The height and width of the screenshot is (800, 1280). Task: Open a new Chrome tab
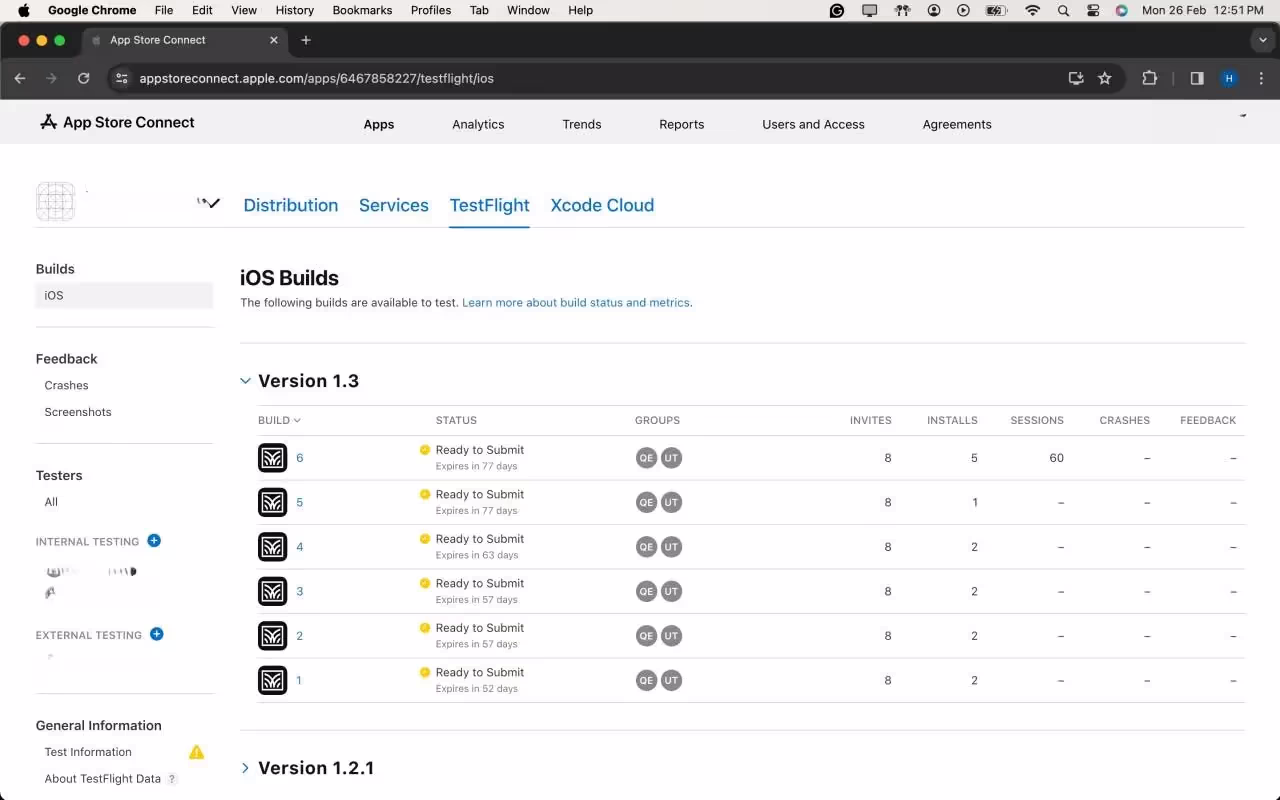pyautogui.click(x=306, y=40)
